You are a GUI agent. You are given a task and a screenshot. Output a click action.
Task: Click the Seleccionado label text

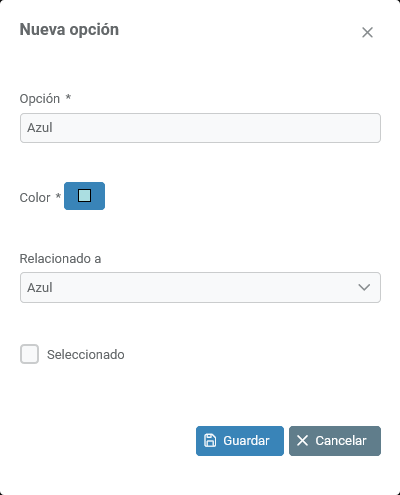click(86, 354)
